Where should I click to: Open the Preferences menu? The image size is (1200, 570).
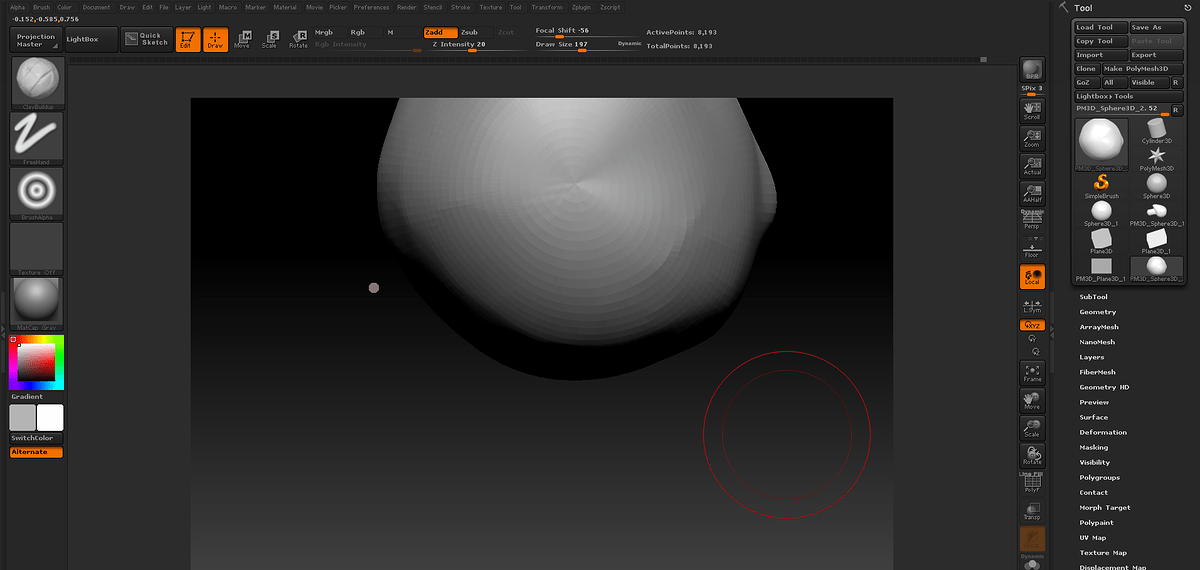[x=371, y=7]
